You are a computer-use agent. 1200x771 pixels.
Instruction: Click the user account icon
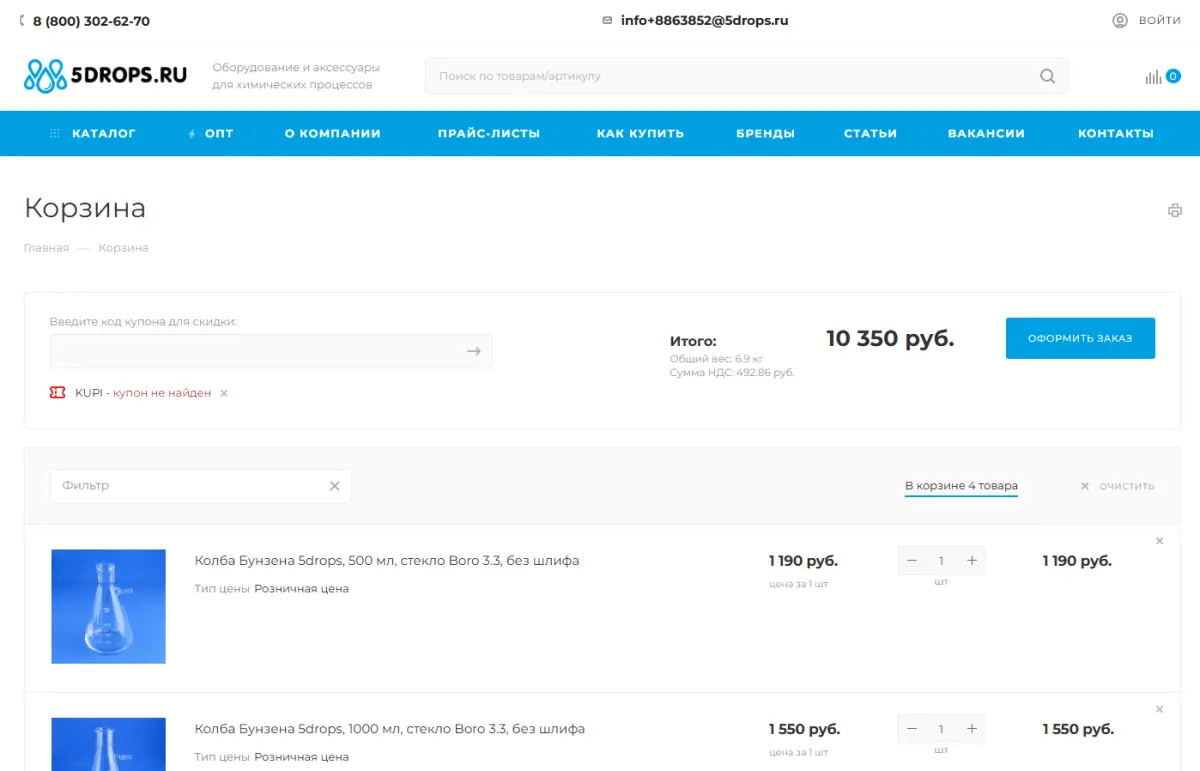pos(1120,20)
